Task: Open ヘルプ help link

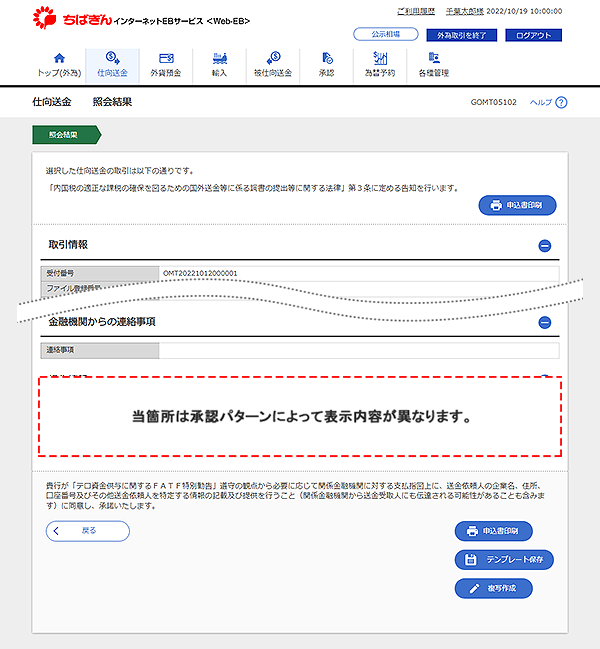Action: click(541, 102)
